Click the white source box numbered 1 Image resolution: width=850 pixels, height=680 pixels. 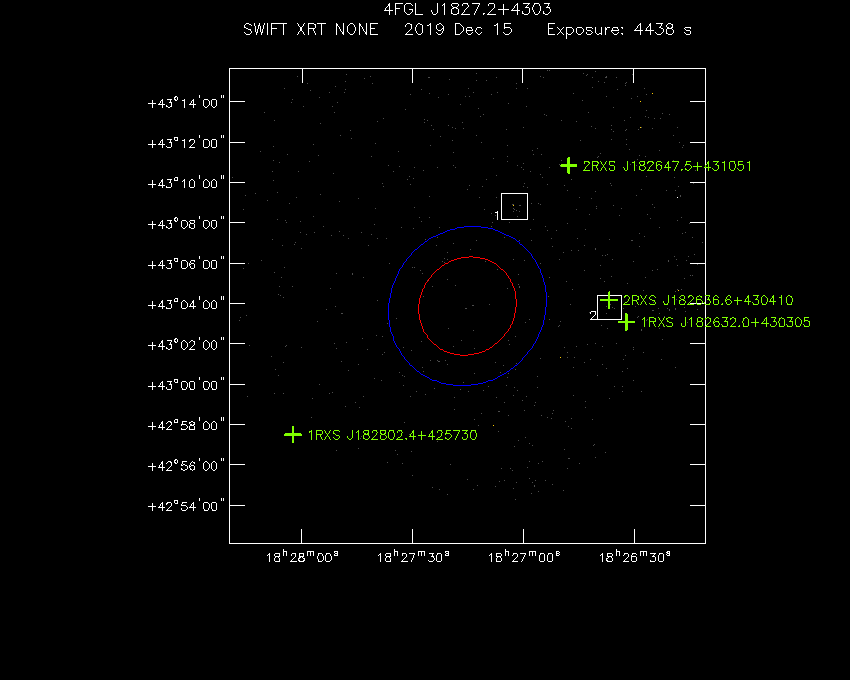(x=514, y=207)
